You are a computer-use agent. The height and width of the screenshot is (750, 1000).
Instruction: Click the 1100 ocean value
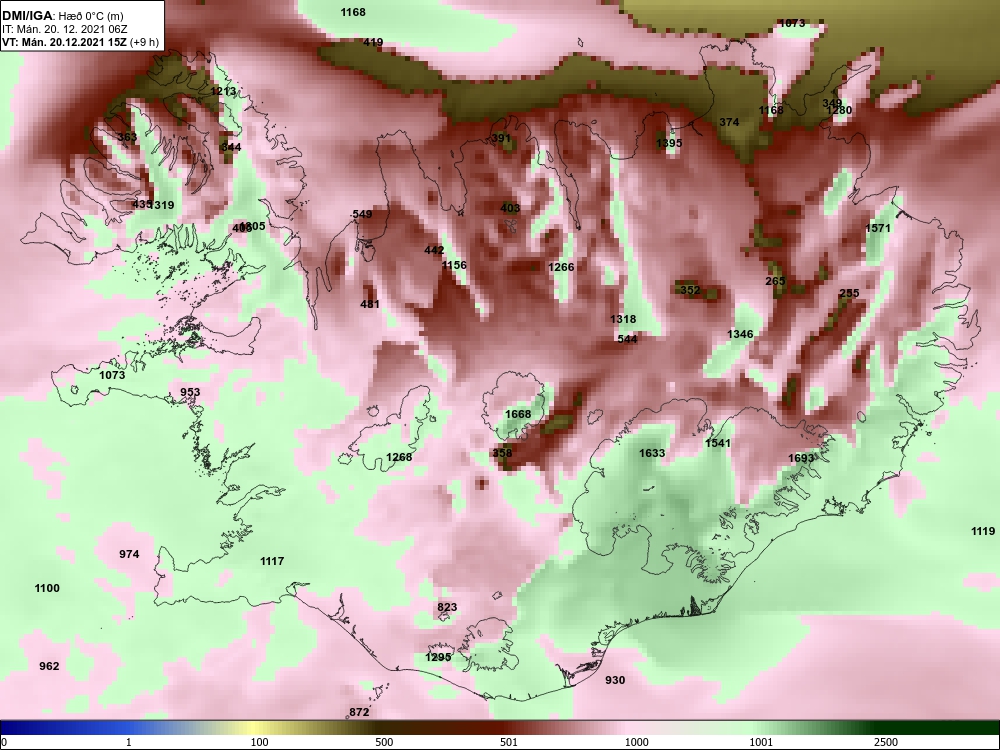pyautogui.click(x=47, y=589)
